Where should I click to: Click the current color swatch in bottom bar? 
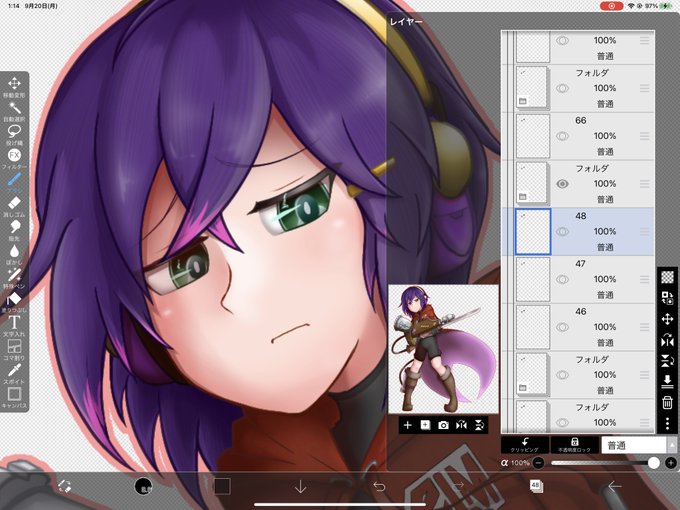coord(222,486)
